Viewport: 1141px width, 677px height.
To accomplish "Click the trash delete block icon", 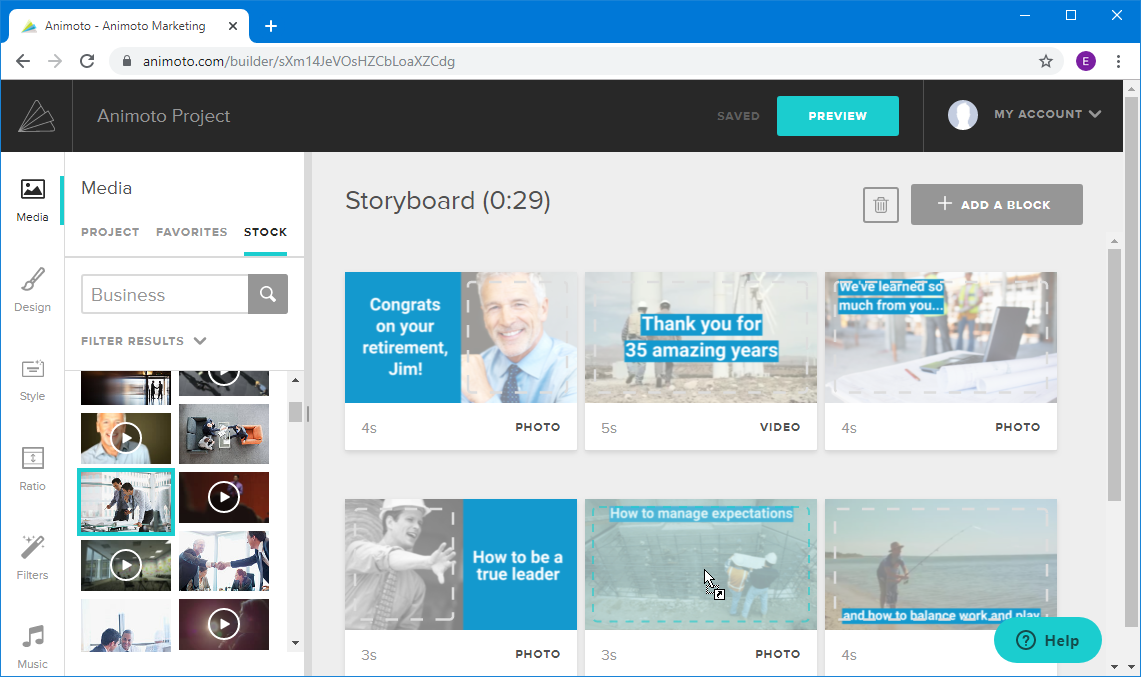I will [x=880, y=205].
